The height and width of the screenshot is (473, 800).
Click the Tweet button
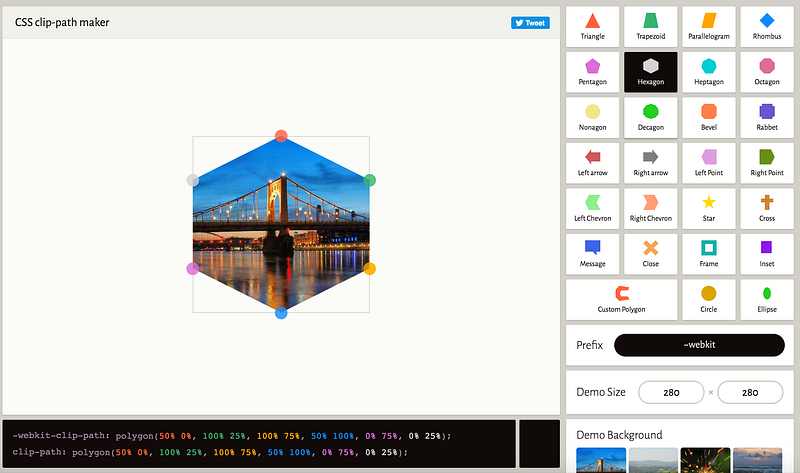530,22
